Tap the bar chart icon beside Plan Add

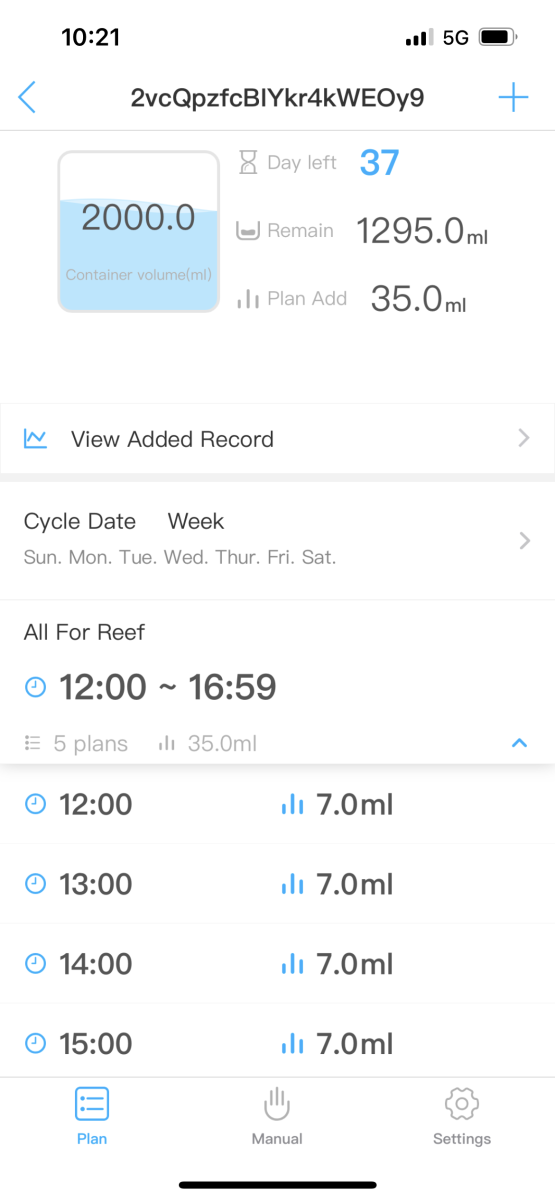[x=248, y=298]
